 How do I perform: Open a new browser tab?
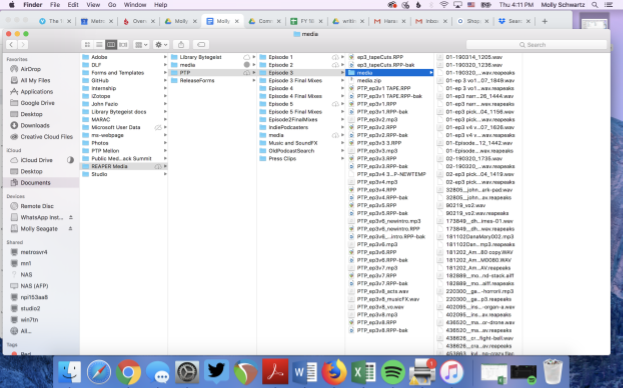545,21
